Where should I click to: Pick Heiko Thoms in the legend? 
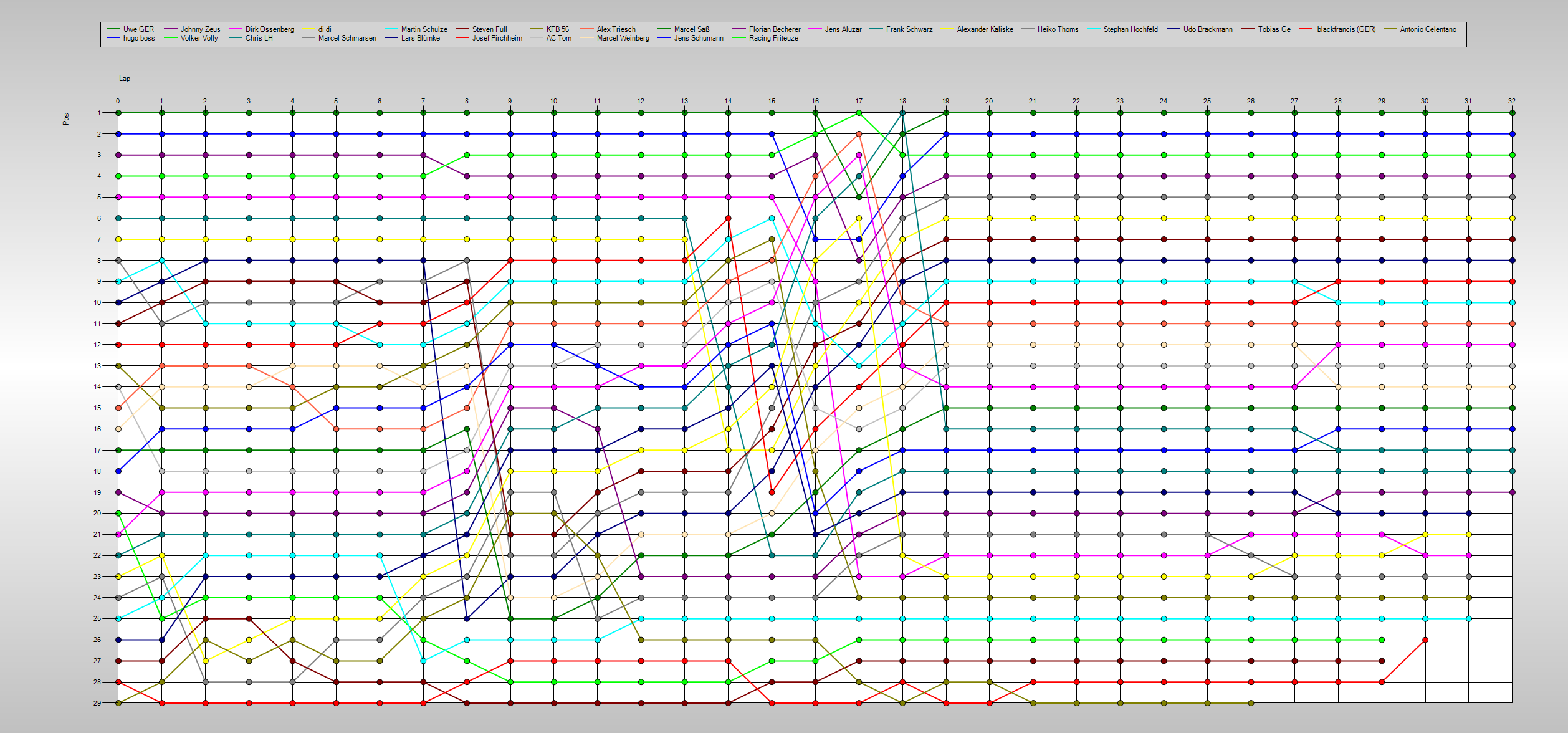1049,29
